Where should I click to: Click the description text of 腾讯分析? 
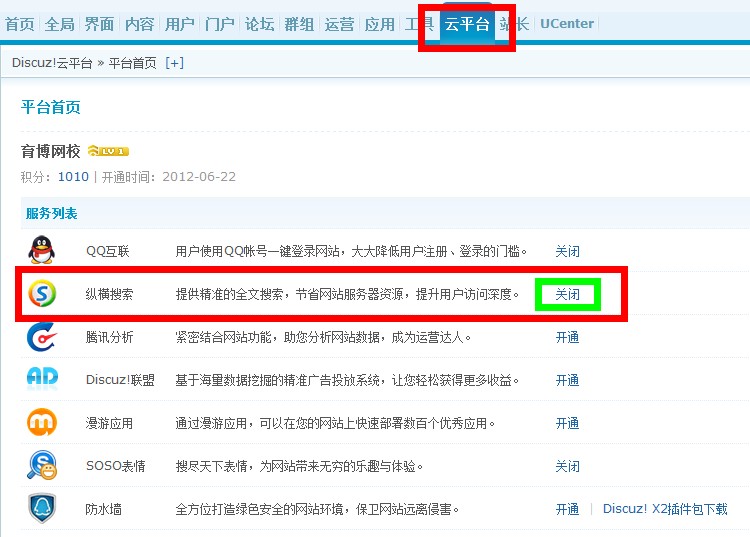(x=323, y=337)
